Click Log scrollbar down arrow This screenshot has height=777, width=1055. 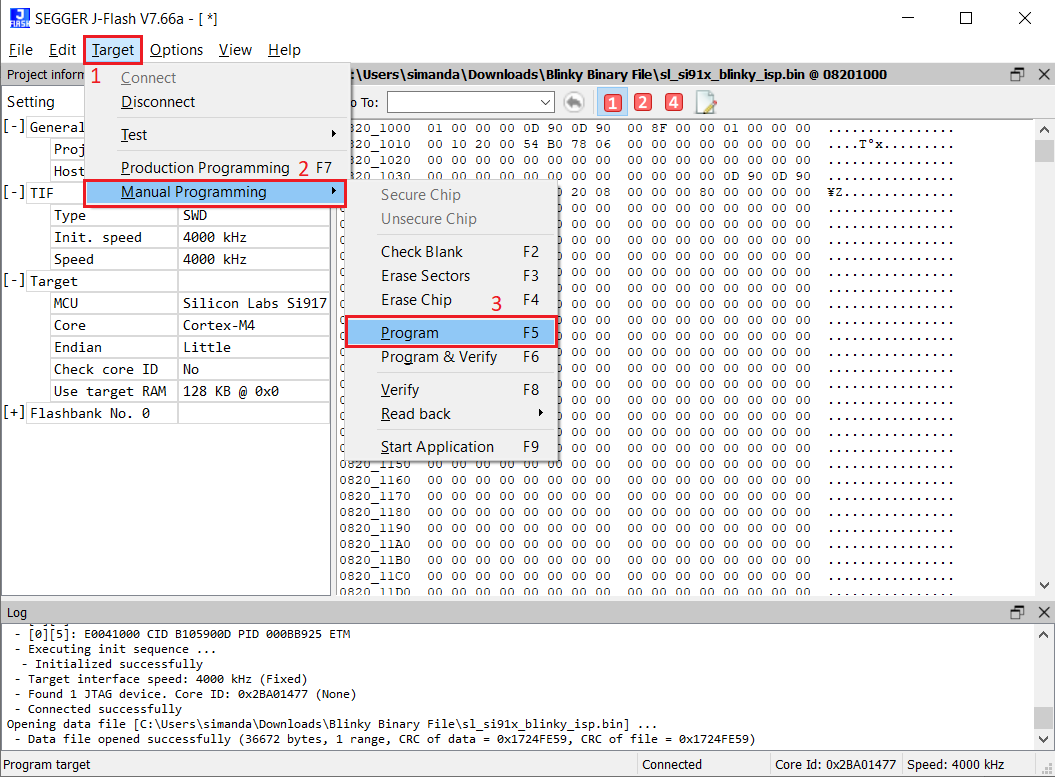tap(1044, 739)
